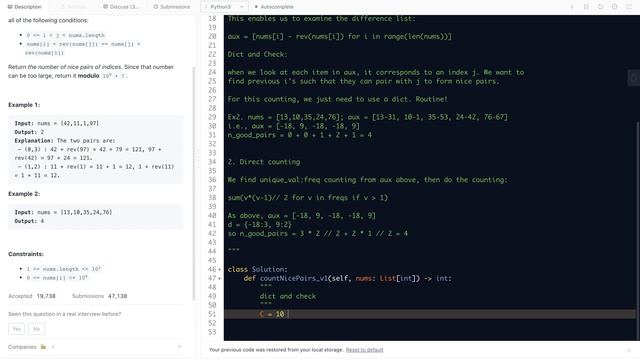Click the Reset to default link
Viewport: 640px width, 360px height.
pyautogui.click(x=364, y=350)
